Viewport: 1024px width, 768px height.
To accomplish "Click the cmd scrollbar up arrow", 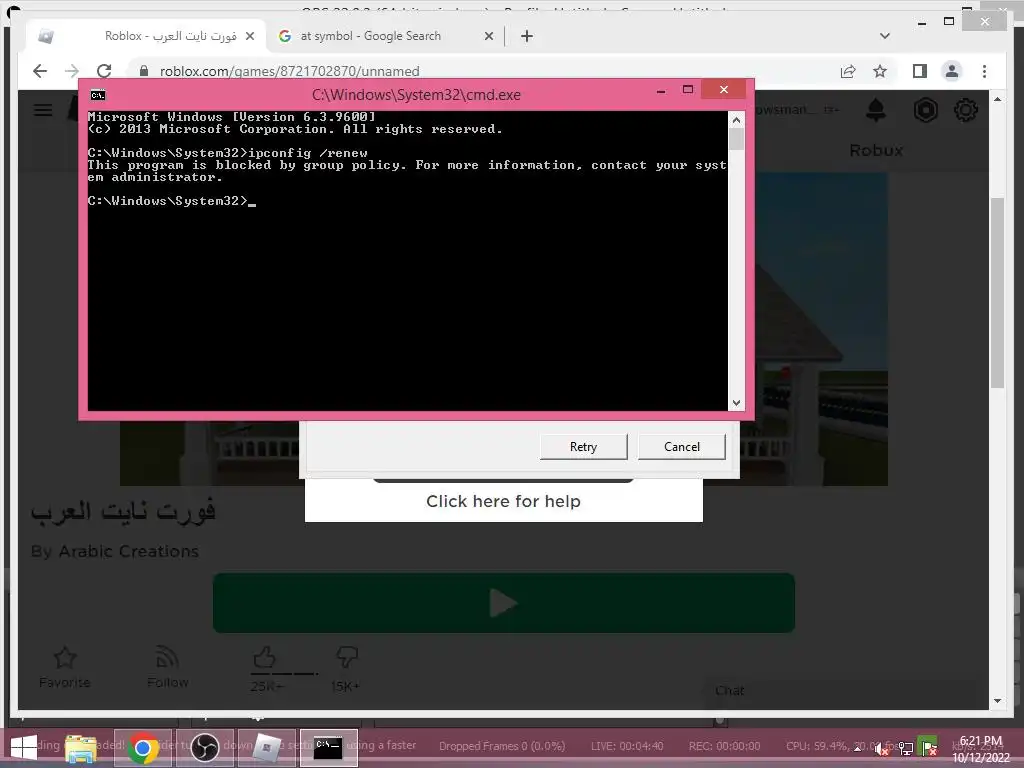I will pos(736,120).
